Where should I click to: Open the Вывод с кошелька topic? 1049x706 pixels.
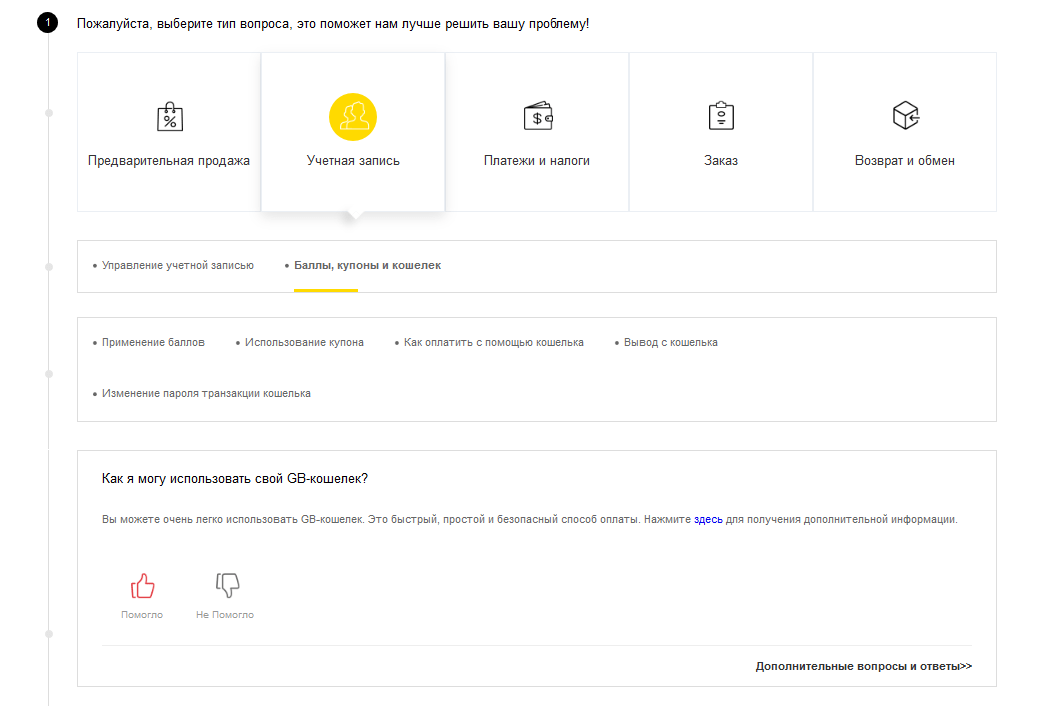tap(670, 343)
